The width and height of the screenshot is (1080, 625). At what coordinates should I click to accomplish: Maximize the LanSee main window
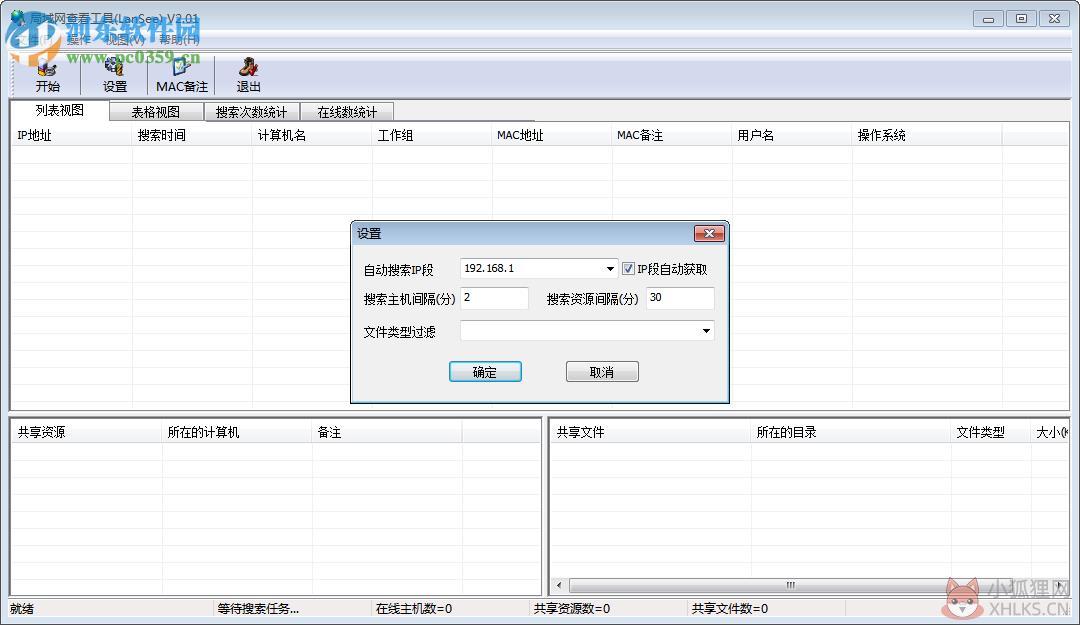[1021, 19]
